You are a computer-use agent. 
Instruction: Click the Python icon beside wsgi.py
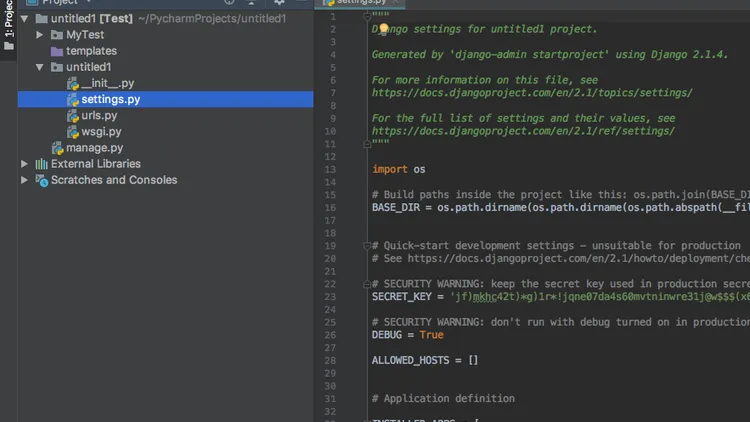tap(73, 132)
